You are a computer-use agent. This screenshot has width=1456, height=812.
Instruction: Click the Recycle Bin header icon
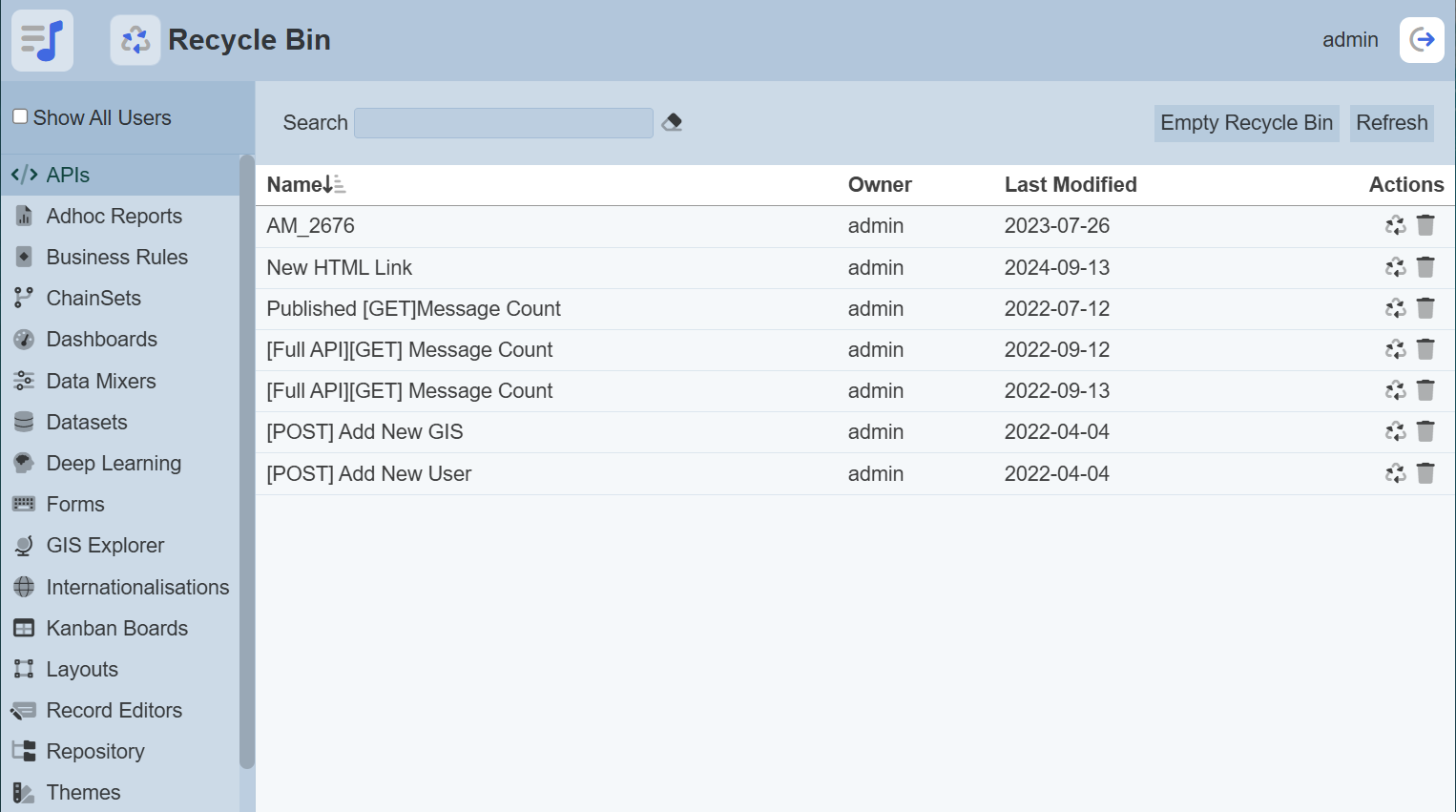135,40
